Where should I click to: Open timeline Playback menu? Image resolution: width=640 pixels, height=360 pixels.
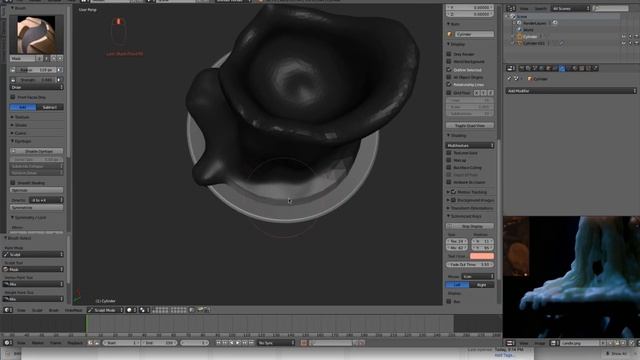75,343
